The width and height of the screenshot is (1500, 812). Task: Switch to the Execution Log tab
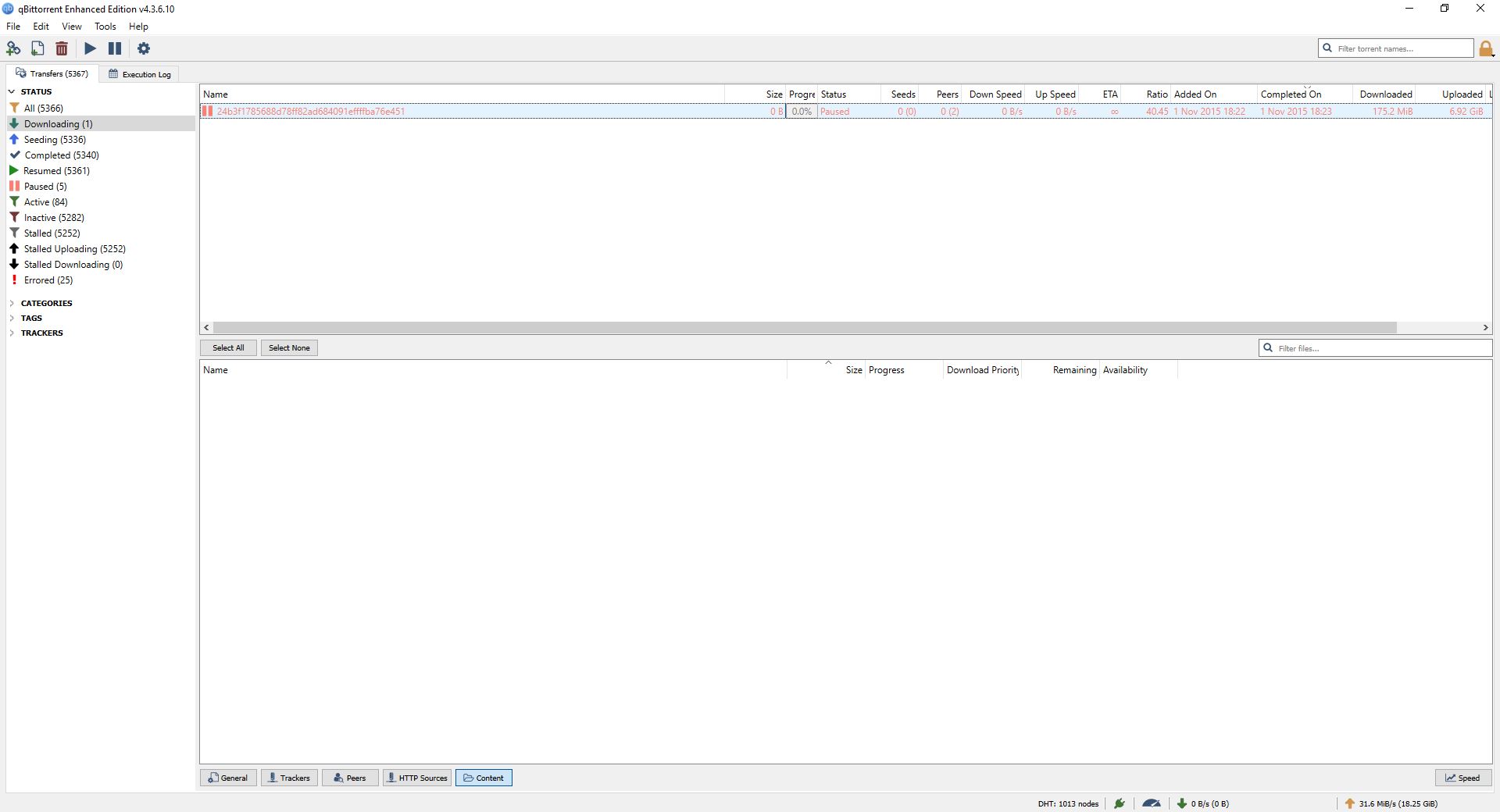click(140, 74)
